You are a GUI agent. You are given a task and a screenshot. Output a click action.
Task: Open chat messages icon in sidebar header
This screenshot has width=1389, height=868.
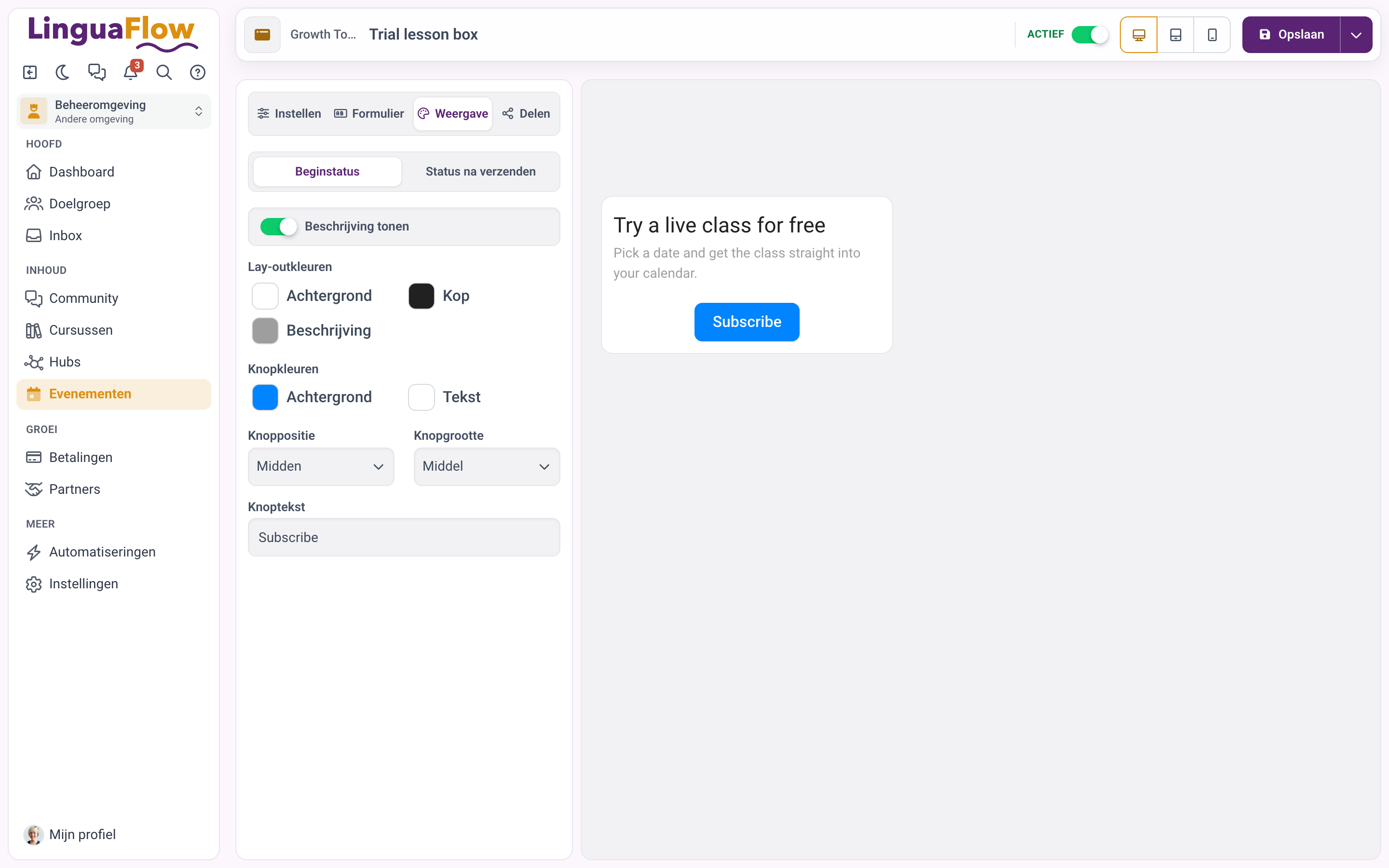97,72
